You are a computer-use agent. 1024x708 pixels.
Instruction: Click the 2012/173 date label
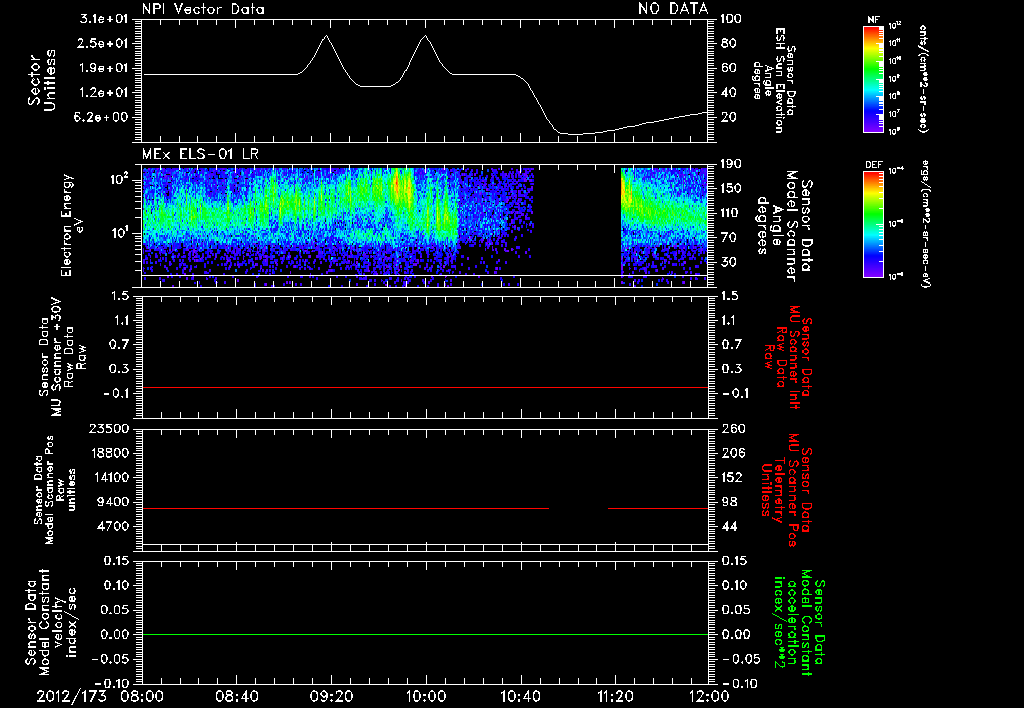pos(72,695)
